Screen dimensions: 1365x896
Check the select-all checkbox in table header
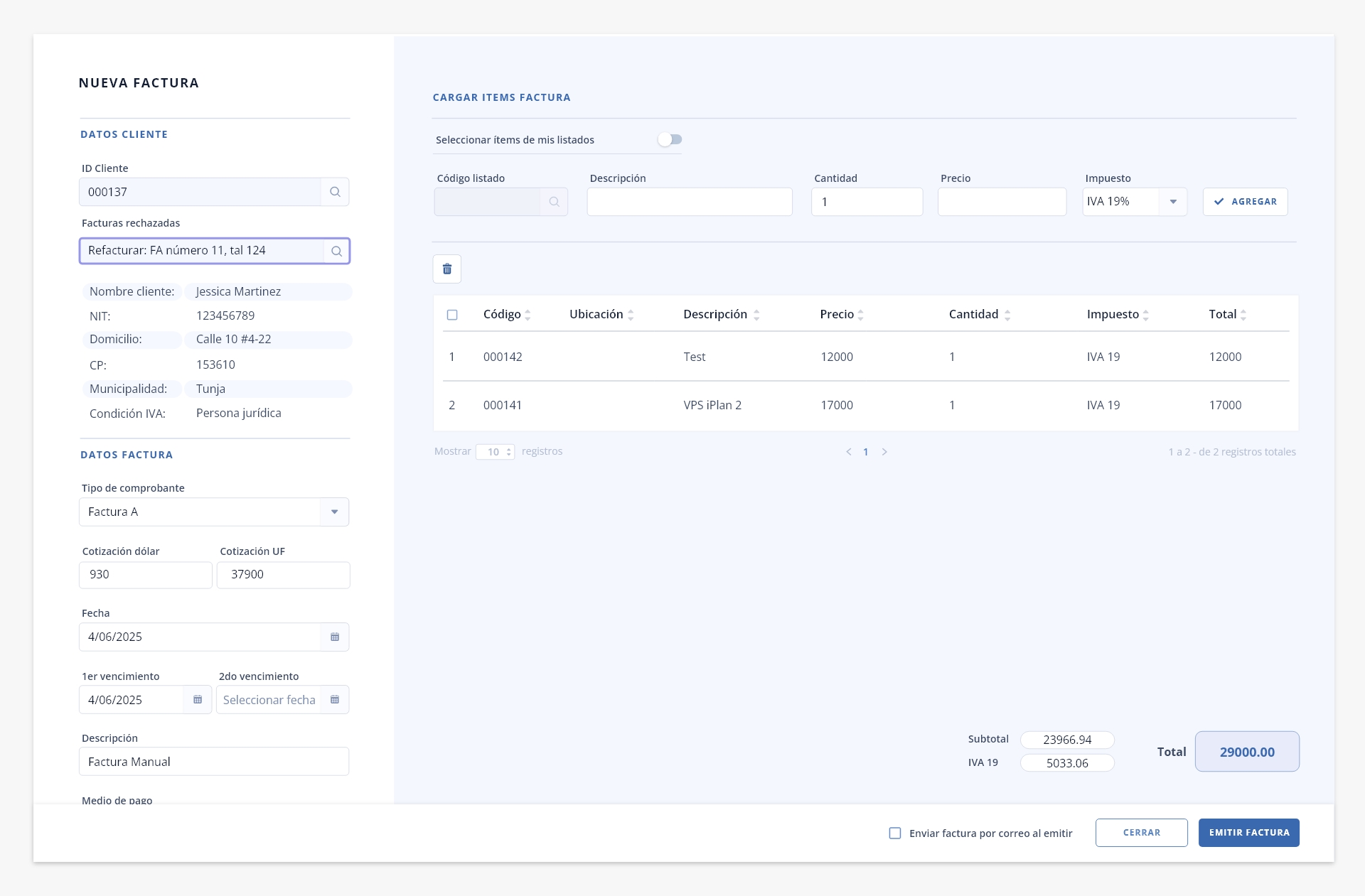[452, 315]
